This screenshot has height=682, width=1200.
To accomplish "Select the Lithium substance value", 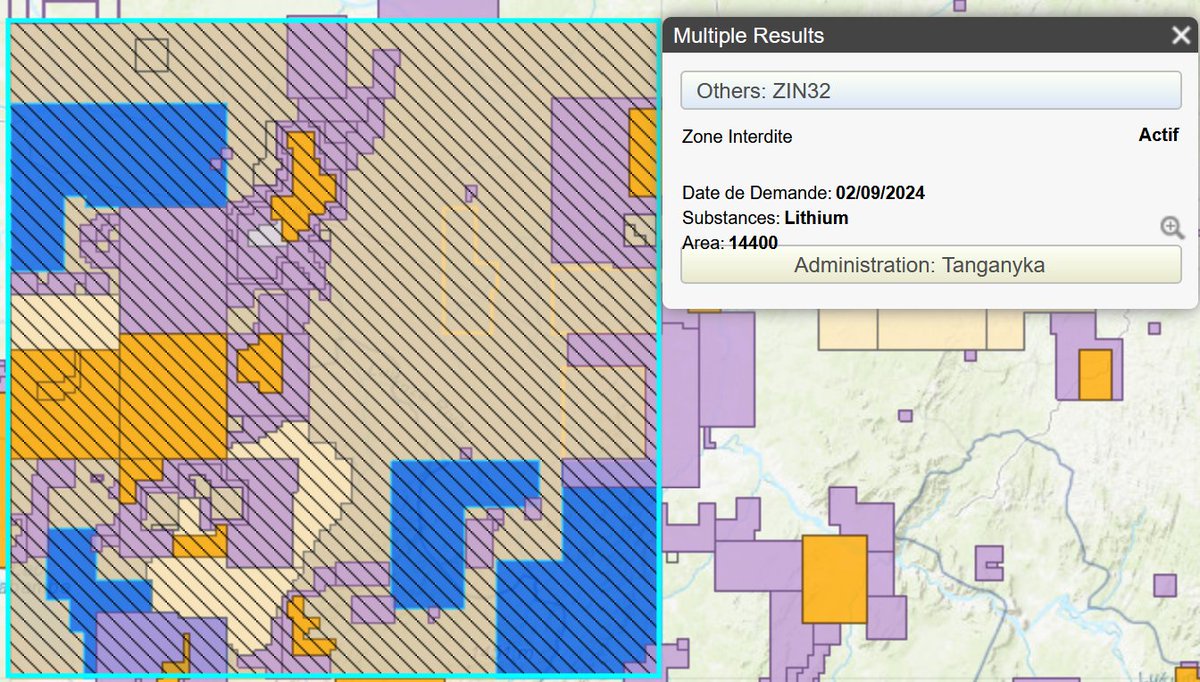I will pyautogui.click(x=816, y=218).
